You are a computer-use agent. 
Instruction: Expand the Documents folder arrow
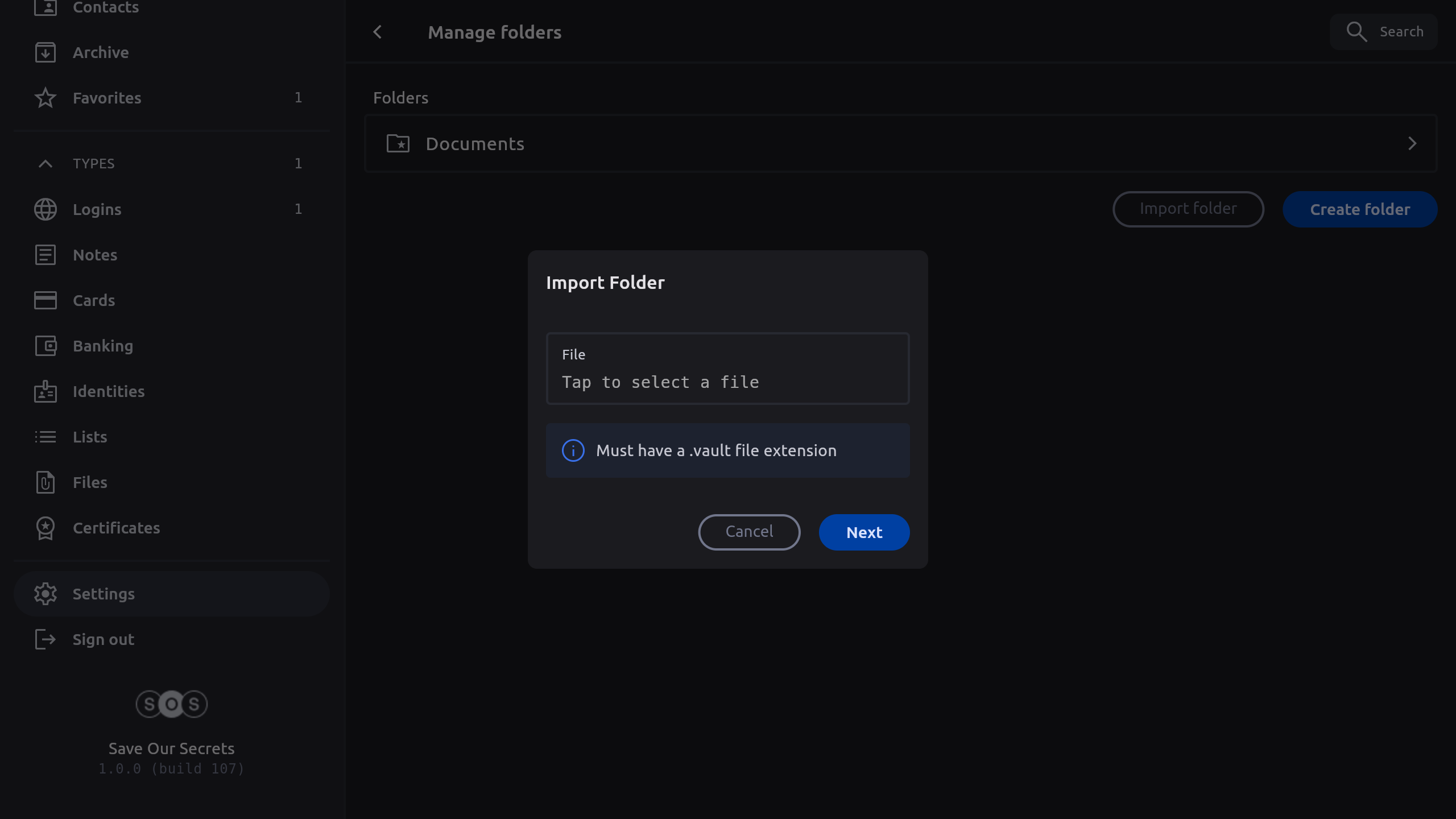click(x=1412, y=143)
